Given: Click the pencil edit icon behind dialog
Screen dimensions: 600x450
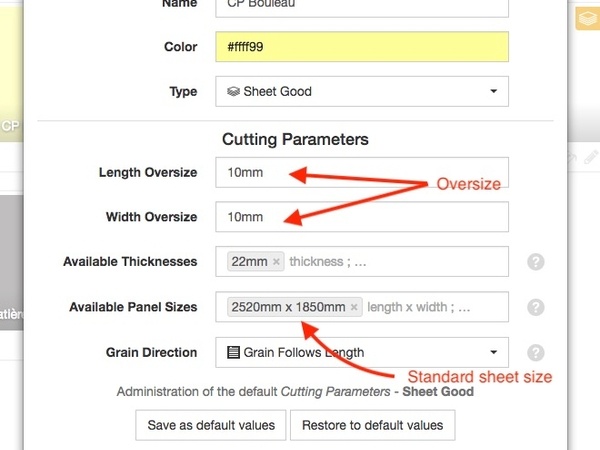Looking at the screenshot, I should pos(591,157).
